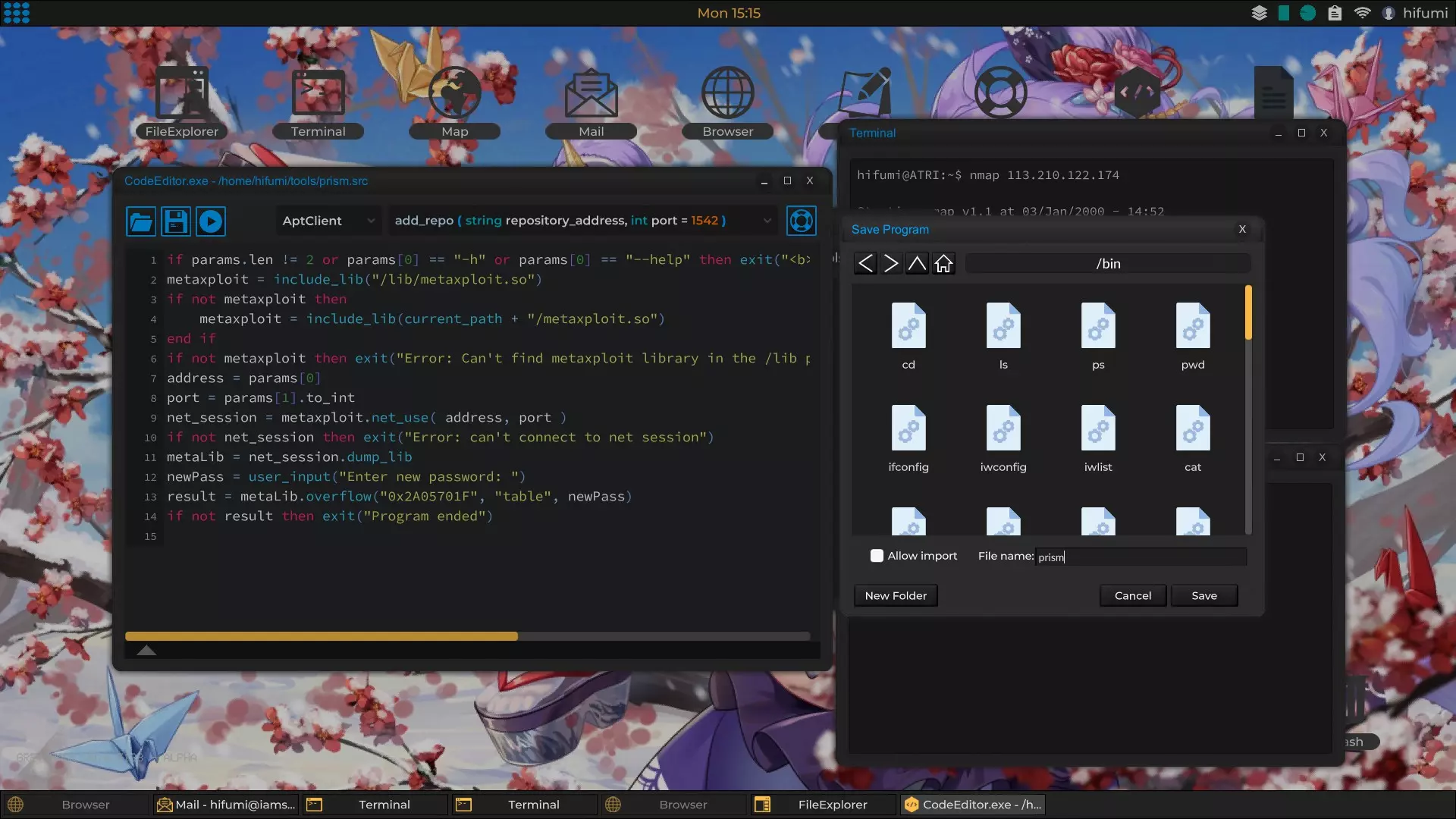
Task: Enable the Allow import checkbox
Action: [x=877, y=556]
